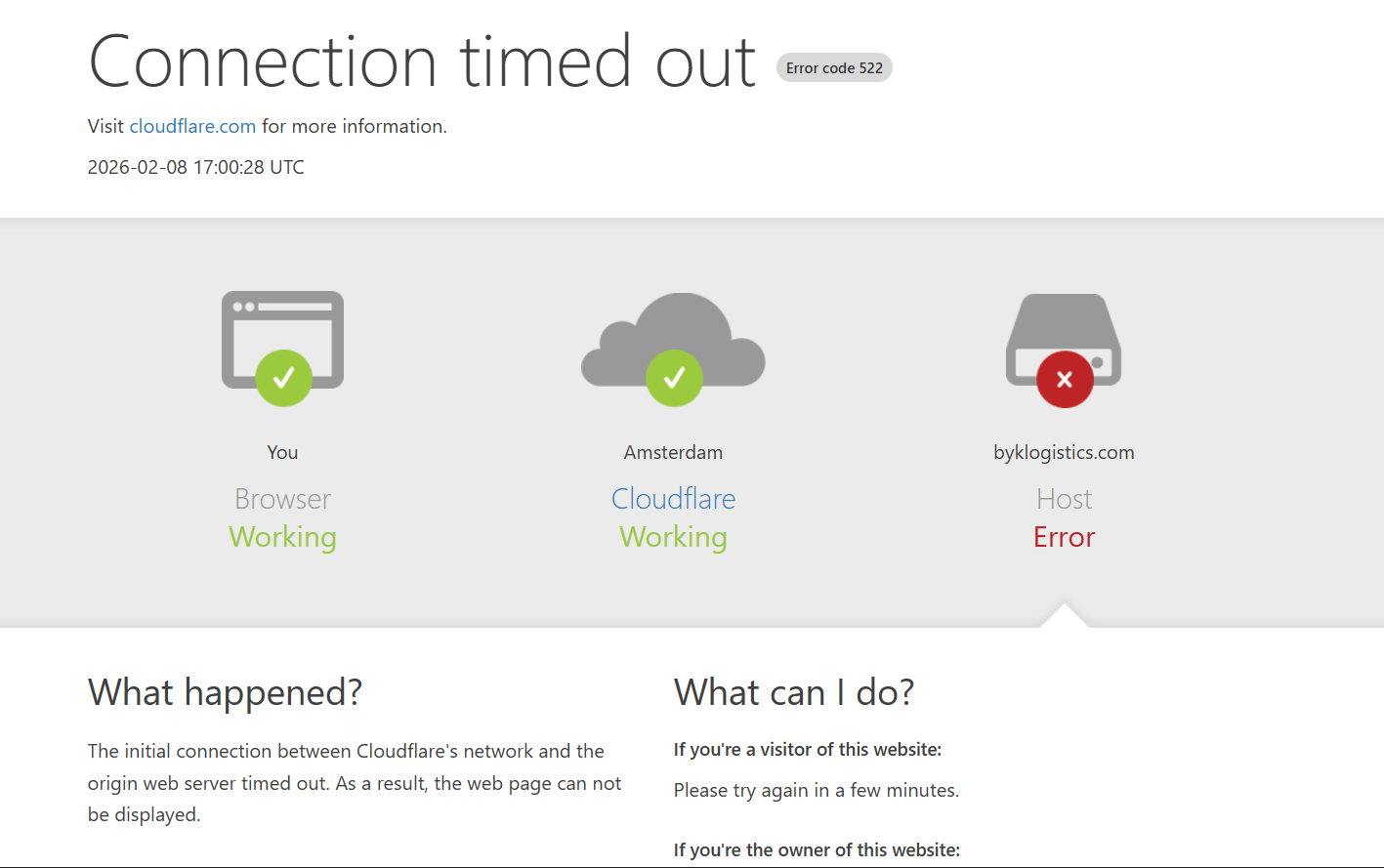Click the Connection timed out heading
The width and height of the screenshot is (1384, 868).
pyautogui.click(x=422, y=62)
